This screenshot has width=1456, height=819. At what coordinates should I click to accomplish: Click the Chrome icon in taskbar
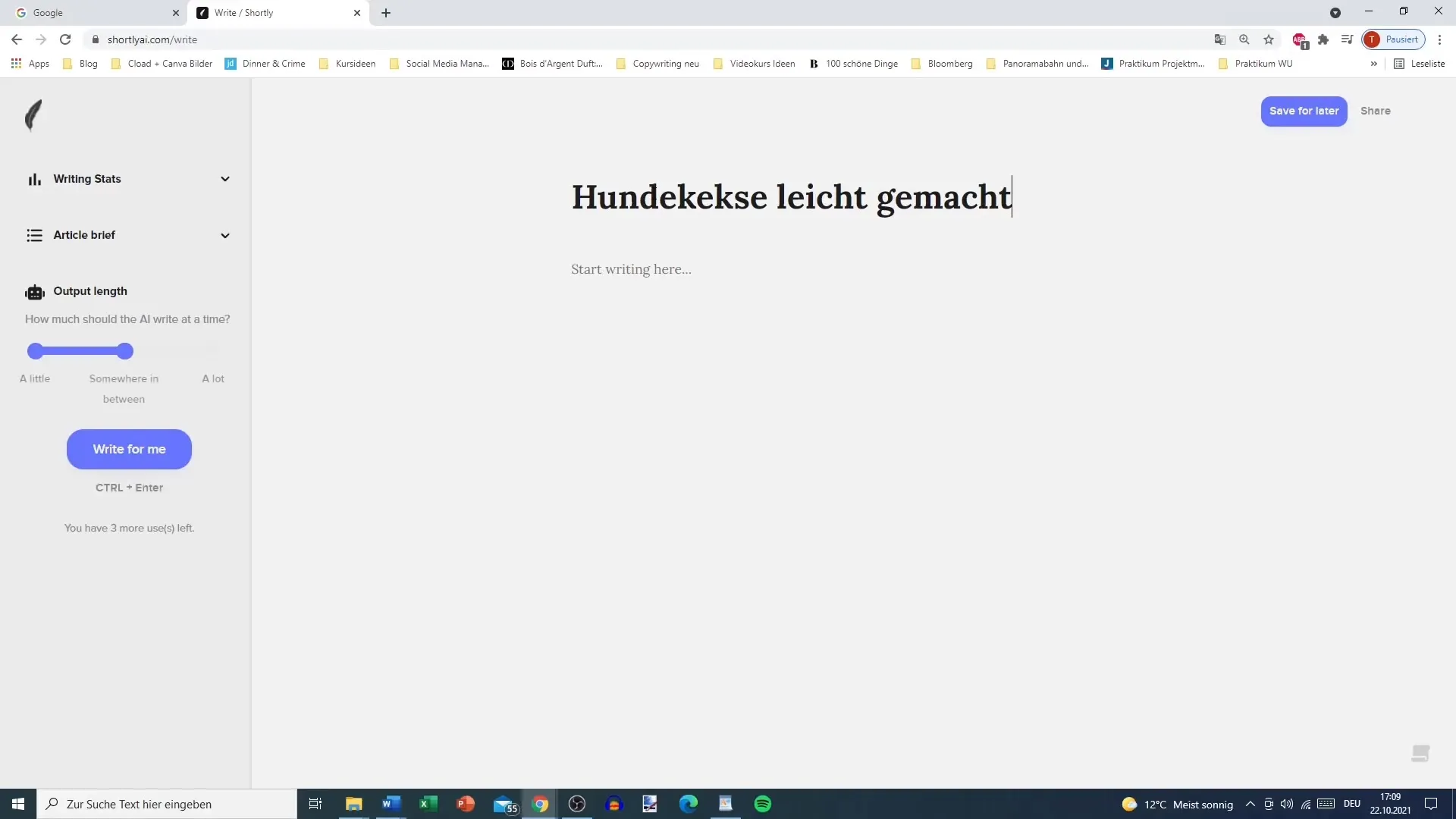540,803
